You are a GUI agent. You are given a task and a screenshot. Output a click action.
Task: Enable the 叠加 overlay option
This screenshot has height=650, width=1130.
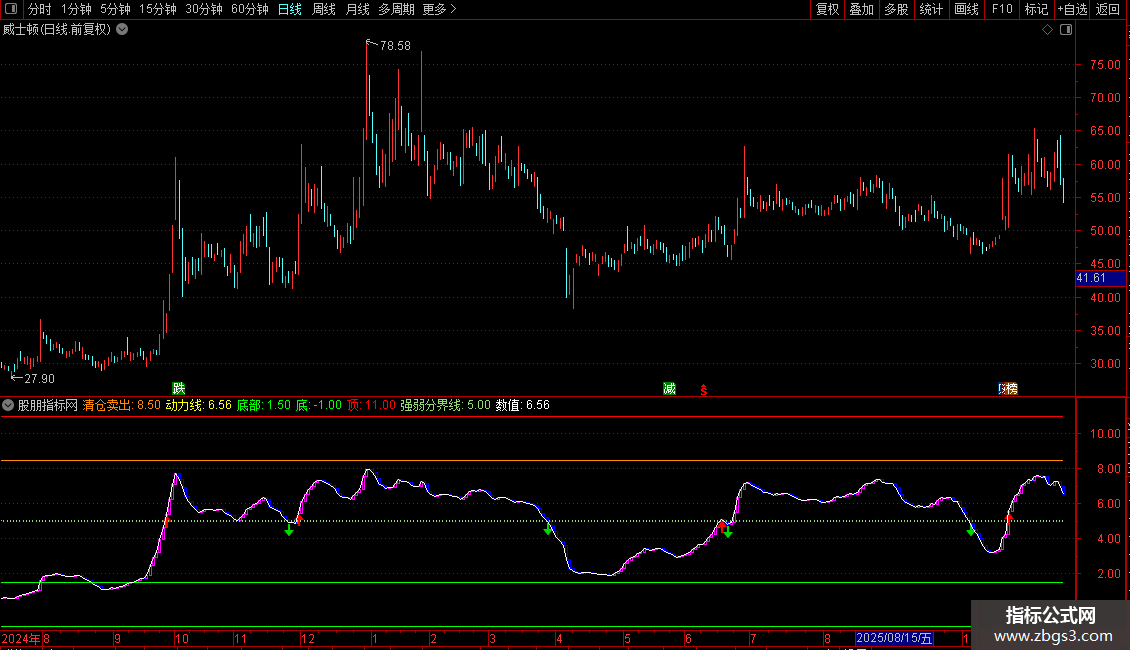[861, 9]
